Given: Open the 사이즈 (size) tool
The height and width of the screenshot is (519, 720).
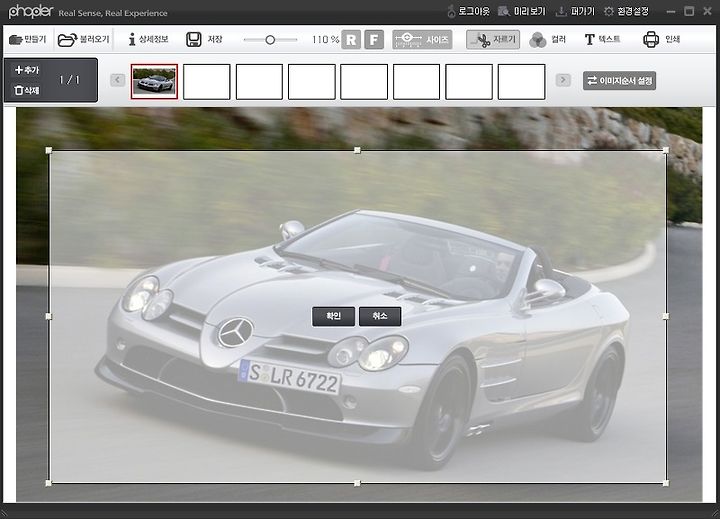Looking at the screenshot, I should pyautogui.click(x=422, y=39).
